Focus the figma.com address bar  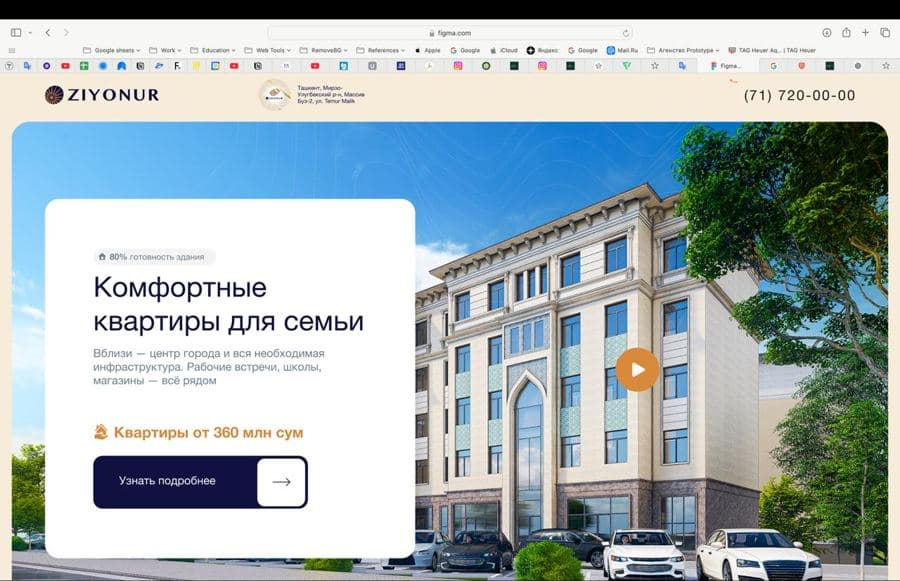coord(450,33)
